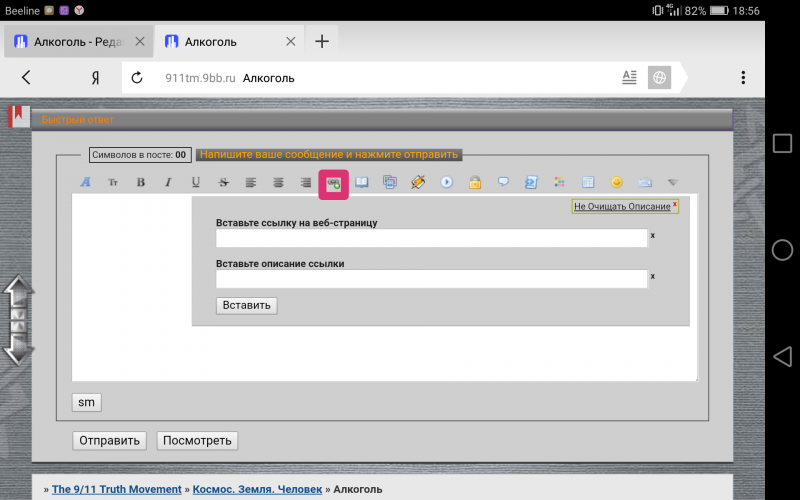This screenshot has height=500, width=800.
Task: Open reader mode text icon
Action: (630, 78)
